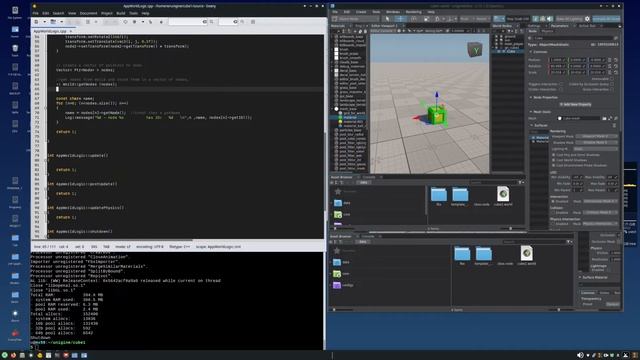Switch to the Physics tab in Parameters

[547, 31]
